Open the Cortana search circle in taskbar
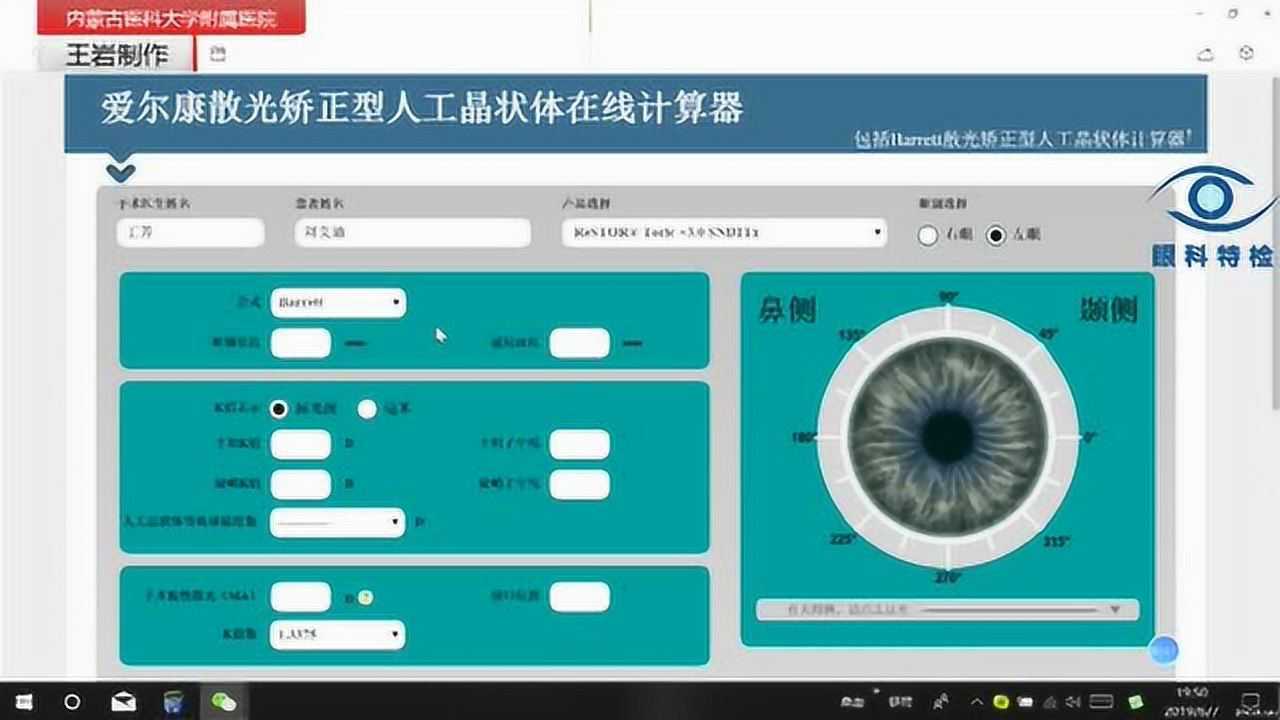This screenshot has width=1280, height=720. point(72,702)
